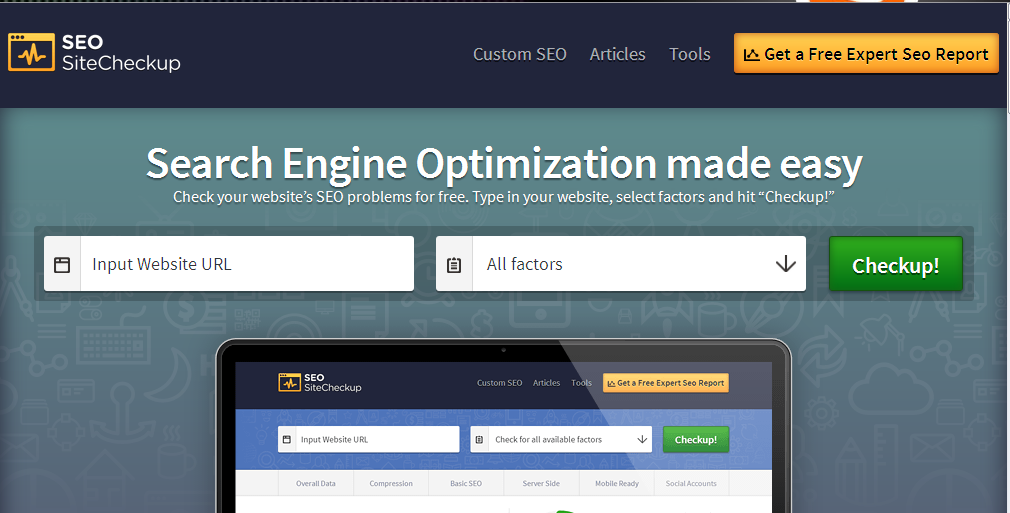
Task: Click Mobile Ready tab in laptop preview
Action: point(616,483)
